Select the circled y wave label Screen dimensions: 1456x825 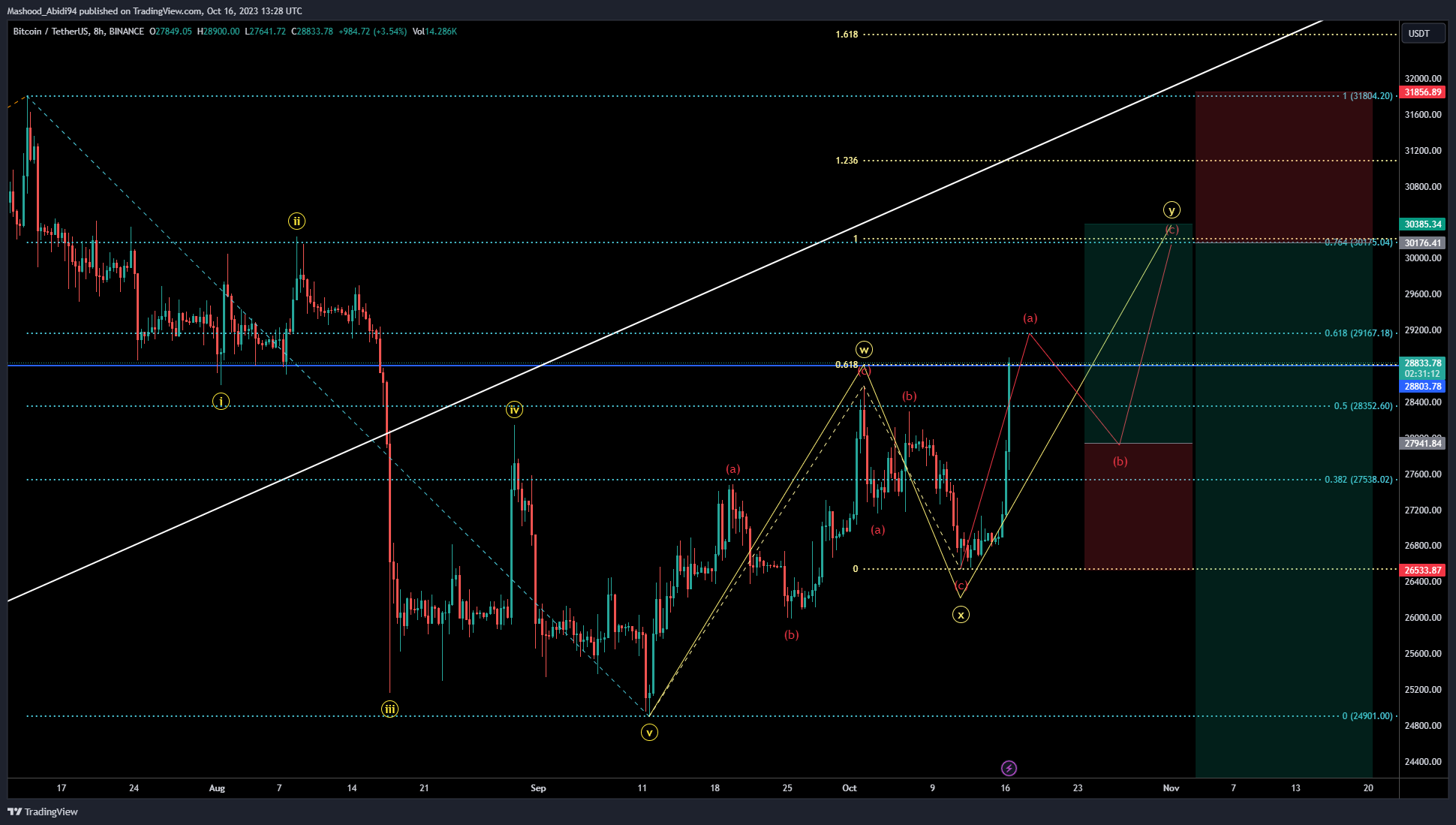[x=1172, y=210]
